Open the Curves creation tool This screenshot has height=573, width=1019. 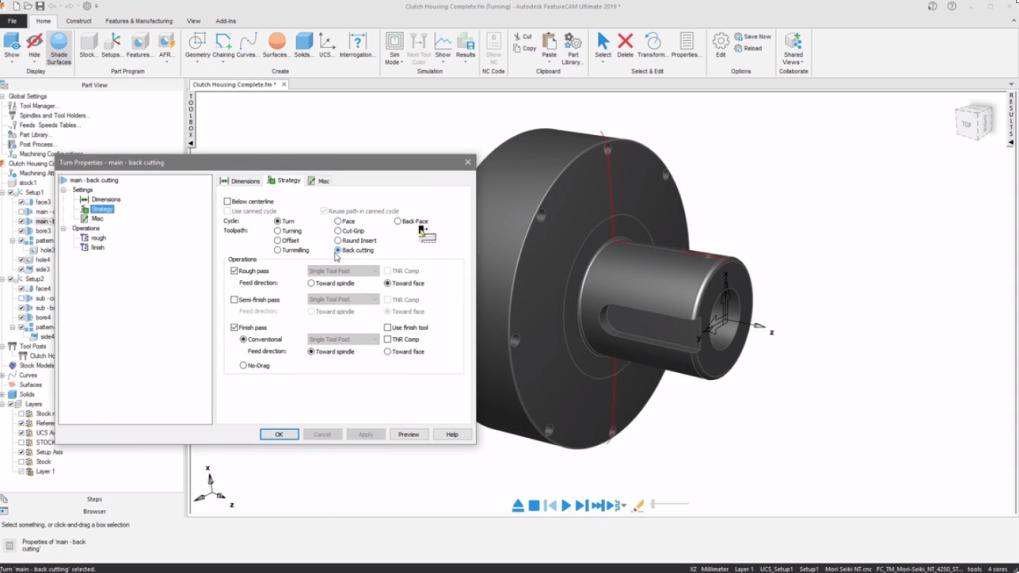247,45
